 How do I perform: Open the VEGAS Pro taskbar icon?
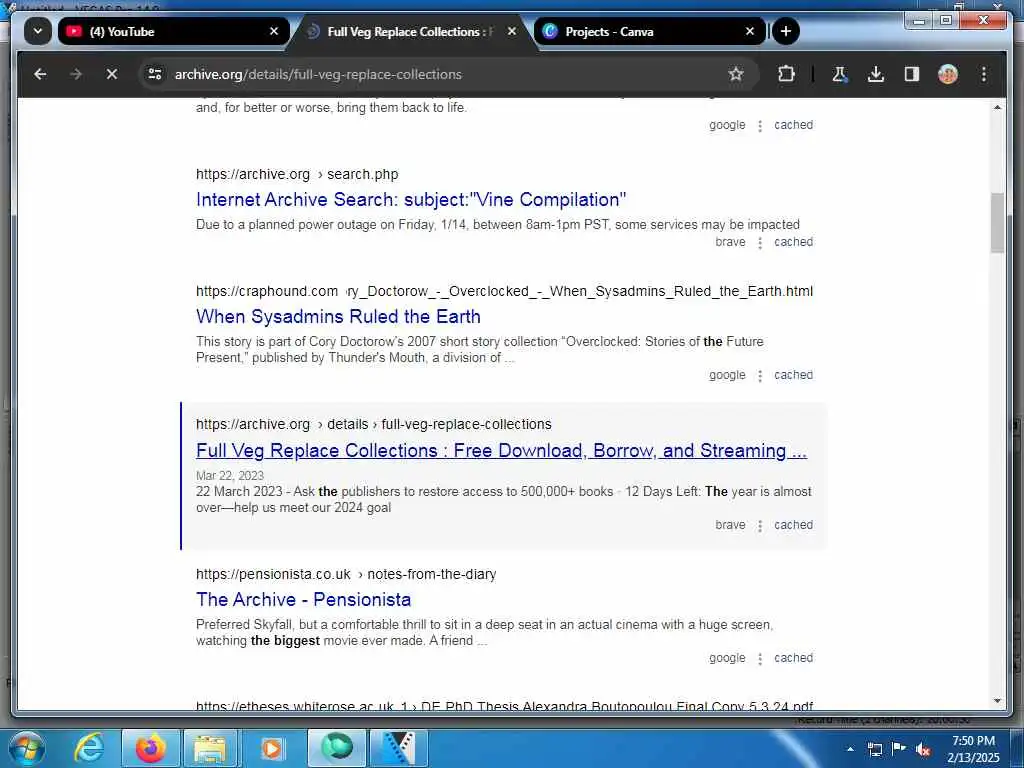tap(398, 748)
